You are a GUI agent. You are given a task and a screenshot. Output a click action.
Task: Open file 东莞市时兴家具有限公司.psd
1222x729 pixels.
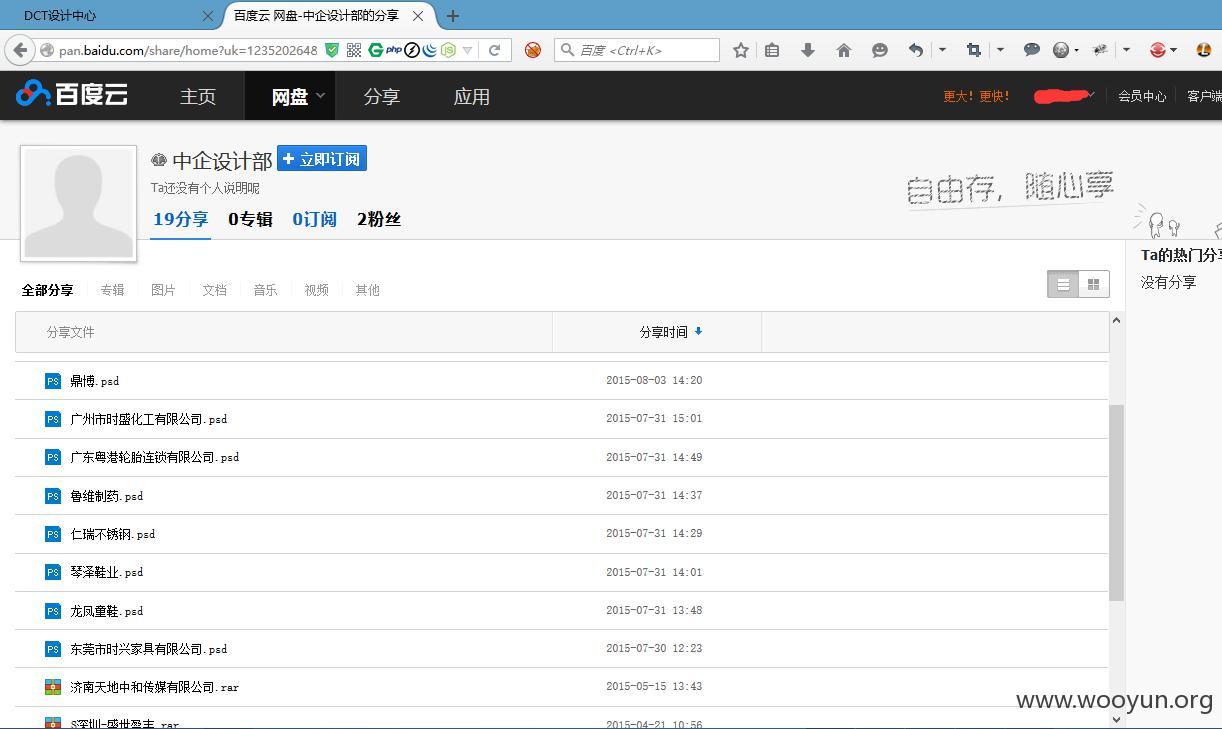149,649
